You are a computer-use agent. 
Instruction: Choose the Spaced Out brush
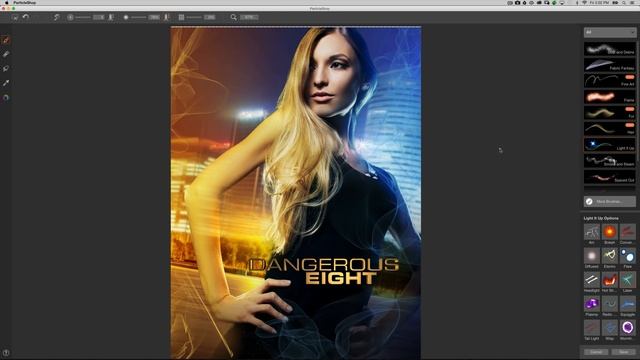pyautogui.click(x=609, y=177)
